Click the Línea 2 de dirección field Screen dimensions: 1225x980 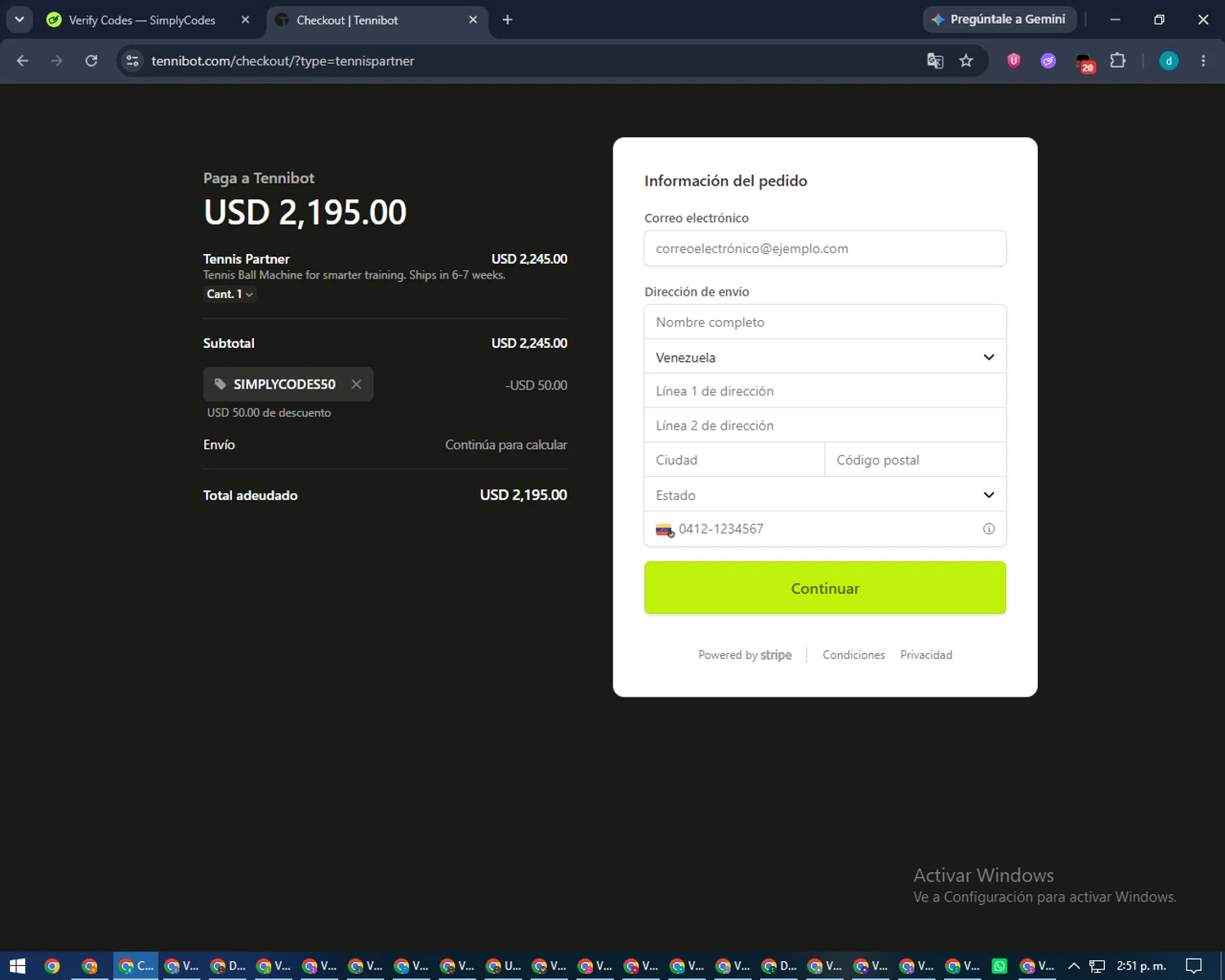pyautogui.click(x=825, y=425)
